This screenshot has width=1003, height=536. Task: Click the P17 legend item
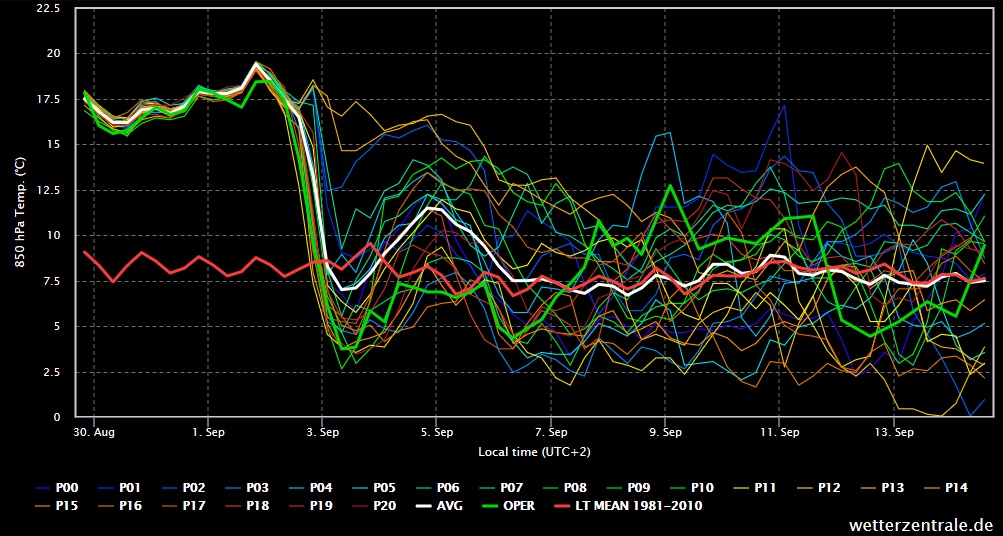click(x=184, y=506)
